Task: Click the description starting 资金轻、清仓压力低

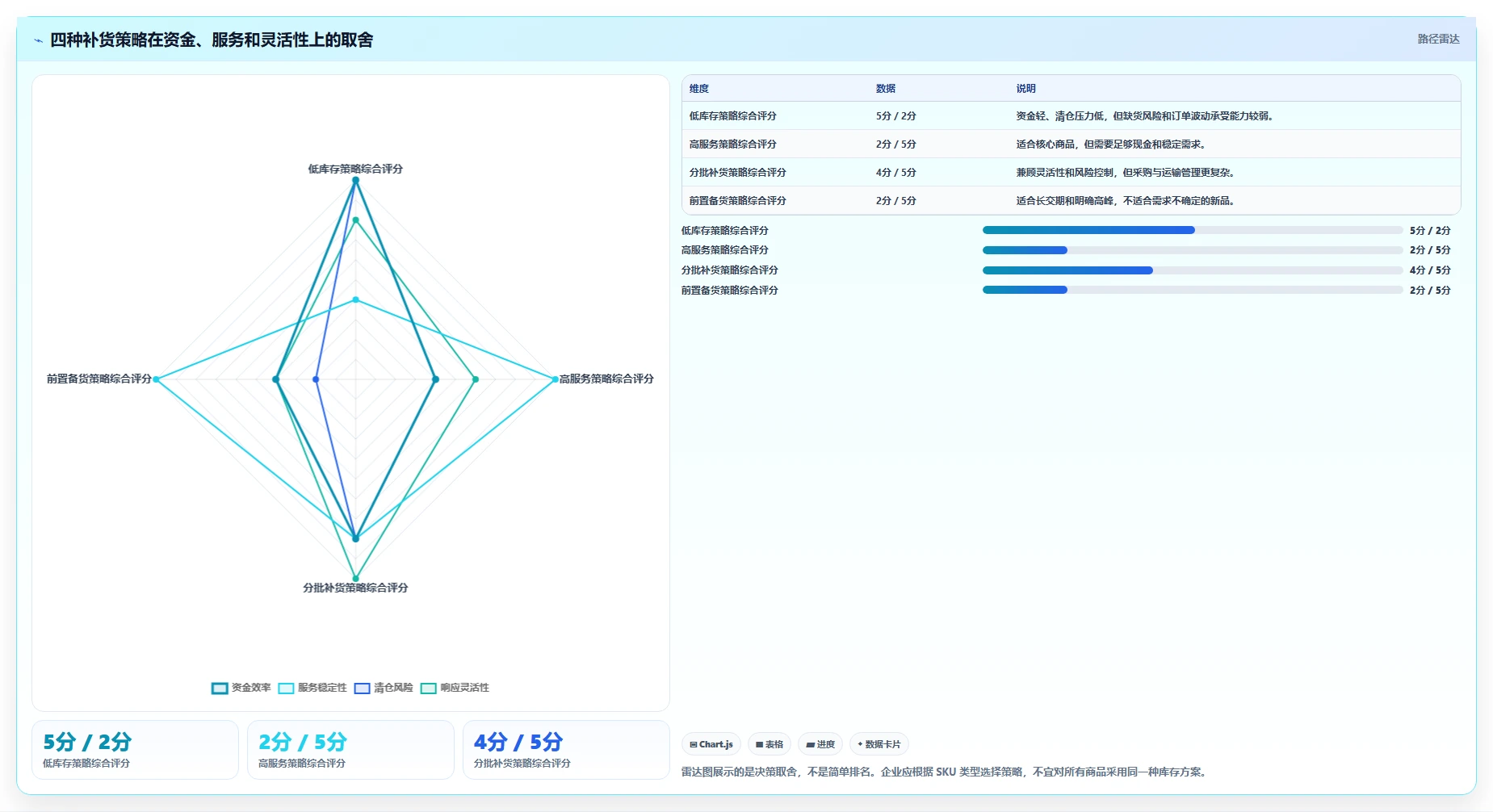Action: (1145, 116)
